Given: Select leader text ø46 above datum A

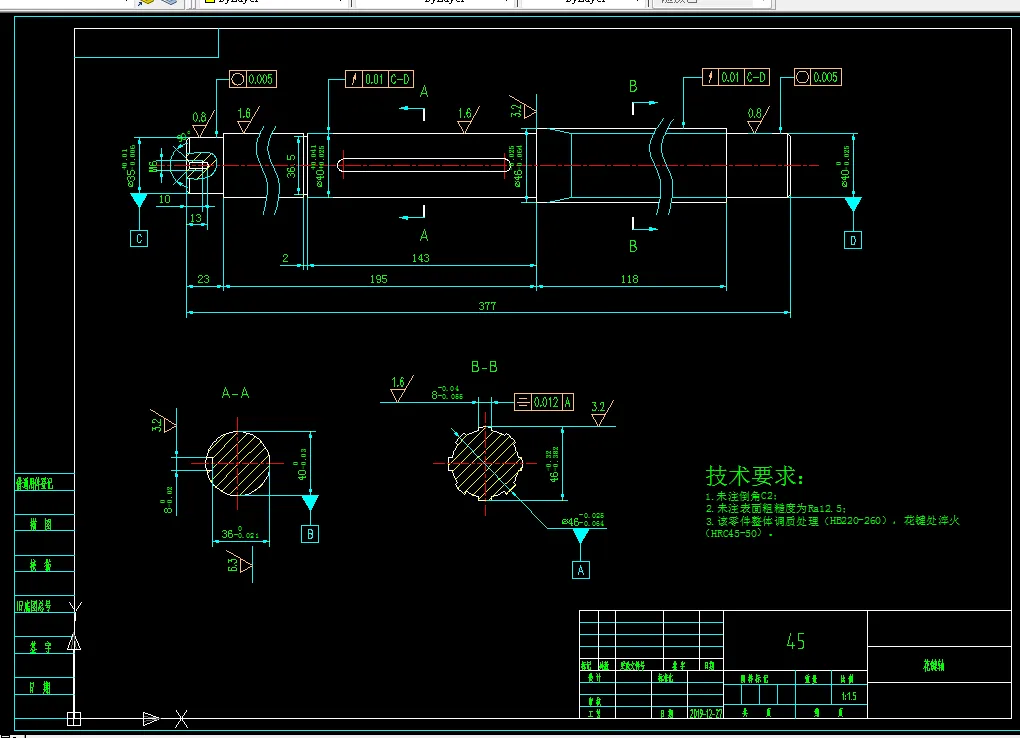Looking at the screenshot, I should [x=583, y=520].
